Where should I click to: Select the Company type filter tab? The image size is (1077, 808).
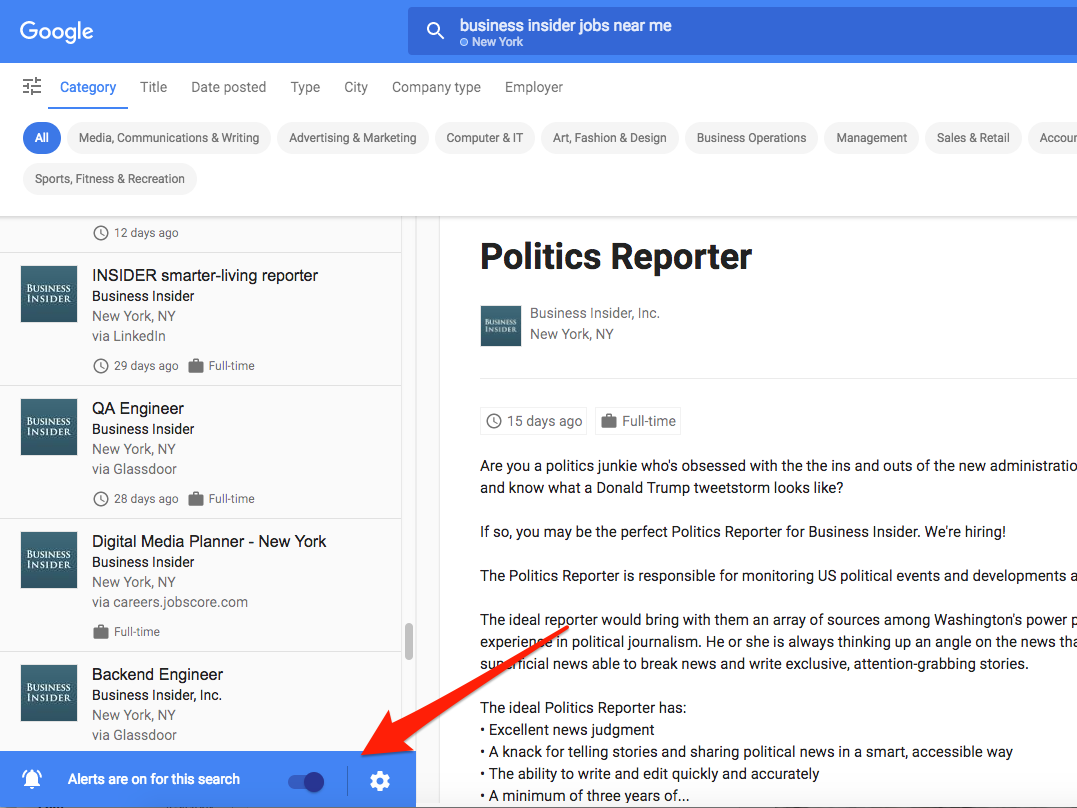[436, 87]
